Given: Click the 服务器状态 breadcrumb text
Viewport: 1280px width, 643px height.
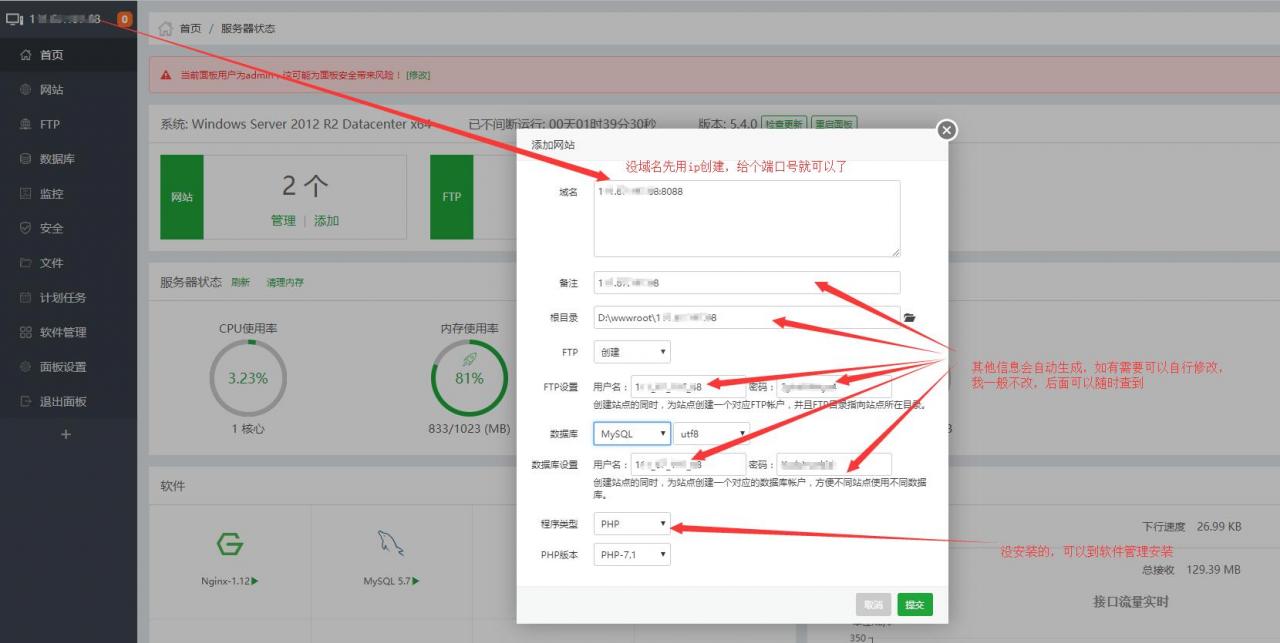Looking at the screenshot, I should point(248,29).
